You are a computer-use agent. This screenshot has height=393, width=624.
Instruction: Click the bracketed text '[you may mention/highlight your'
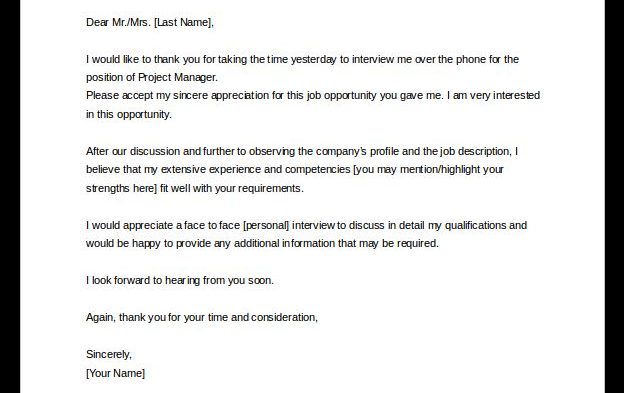pyautogui.click(x=428, y=169)
